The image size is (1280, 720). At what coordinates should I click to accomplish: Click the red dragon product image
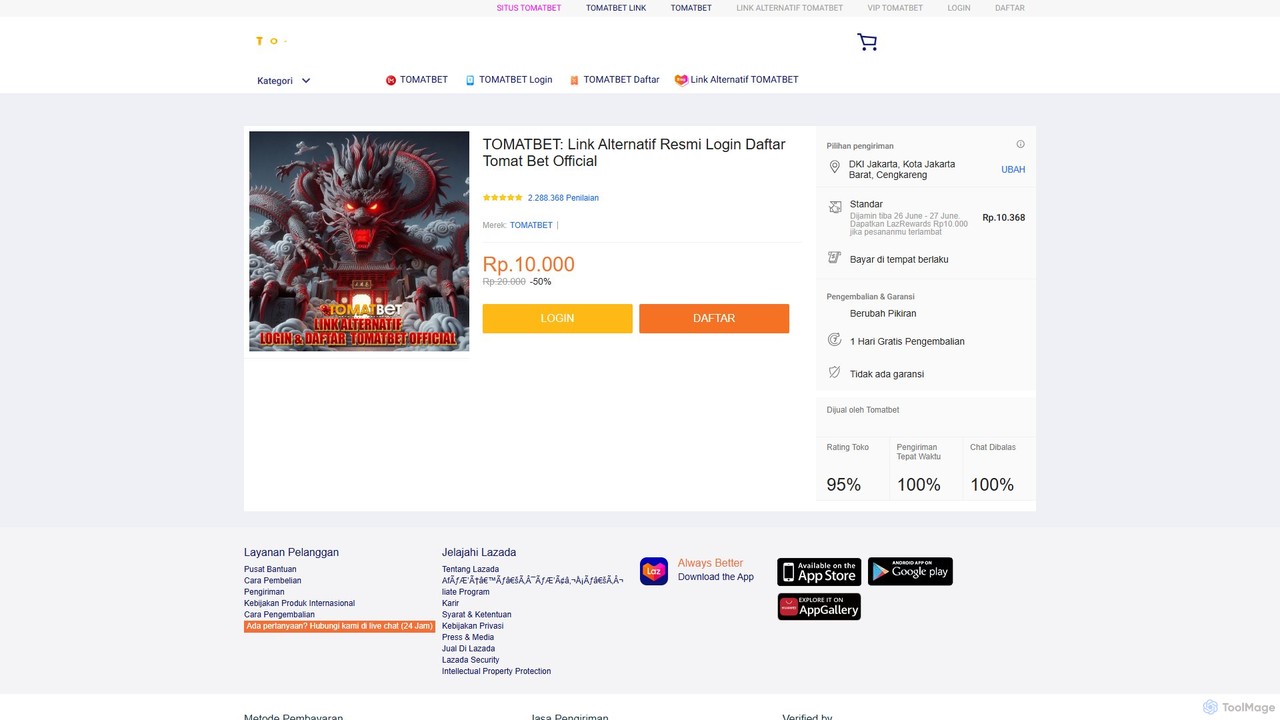coord(359,241)
